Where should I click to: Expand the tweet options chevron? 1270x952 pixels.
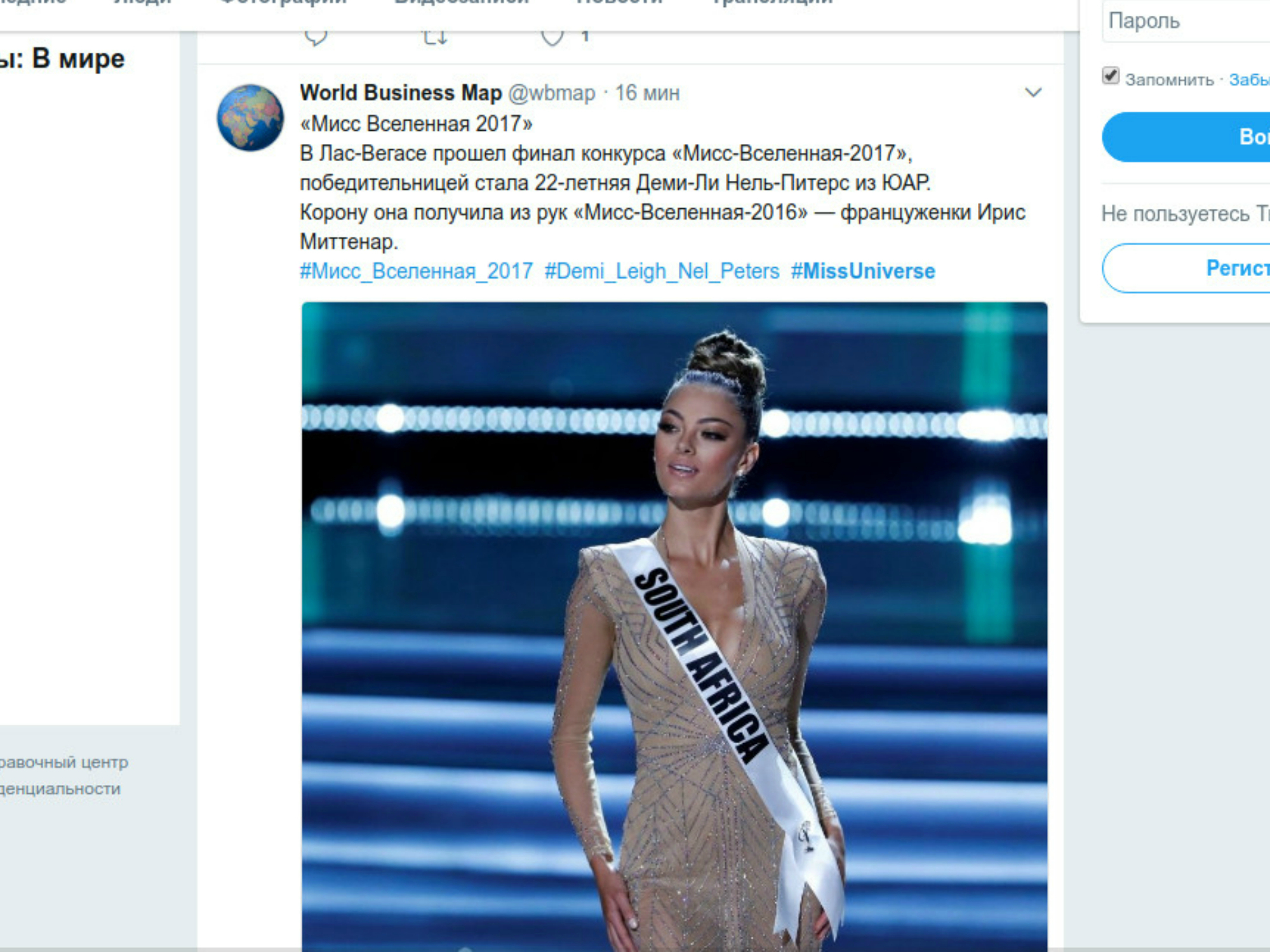pos(1033,93)
